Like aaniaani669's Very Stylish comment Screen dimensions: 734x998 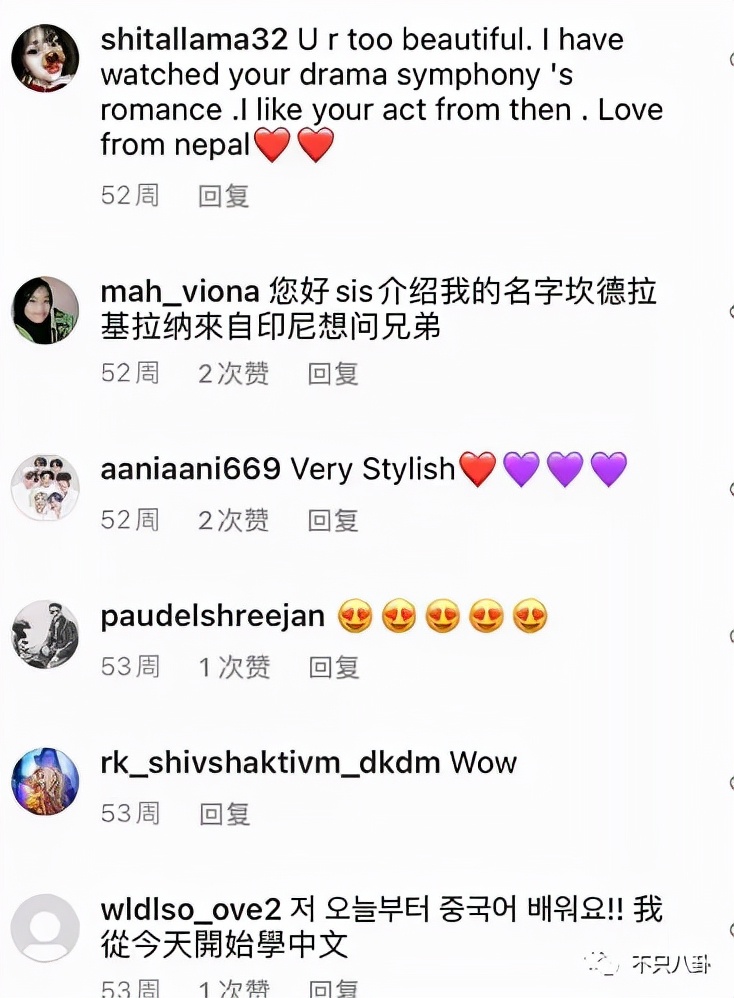731,489
